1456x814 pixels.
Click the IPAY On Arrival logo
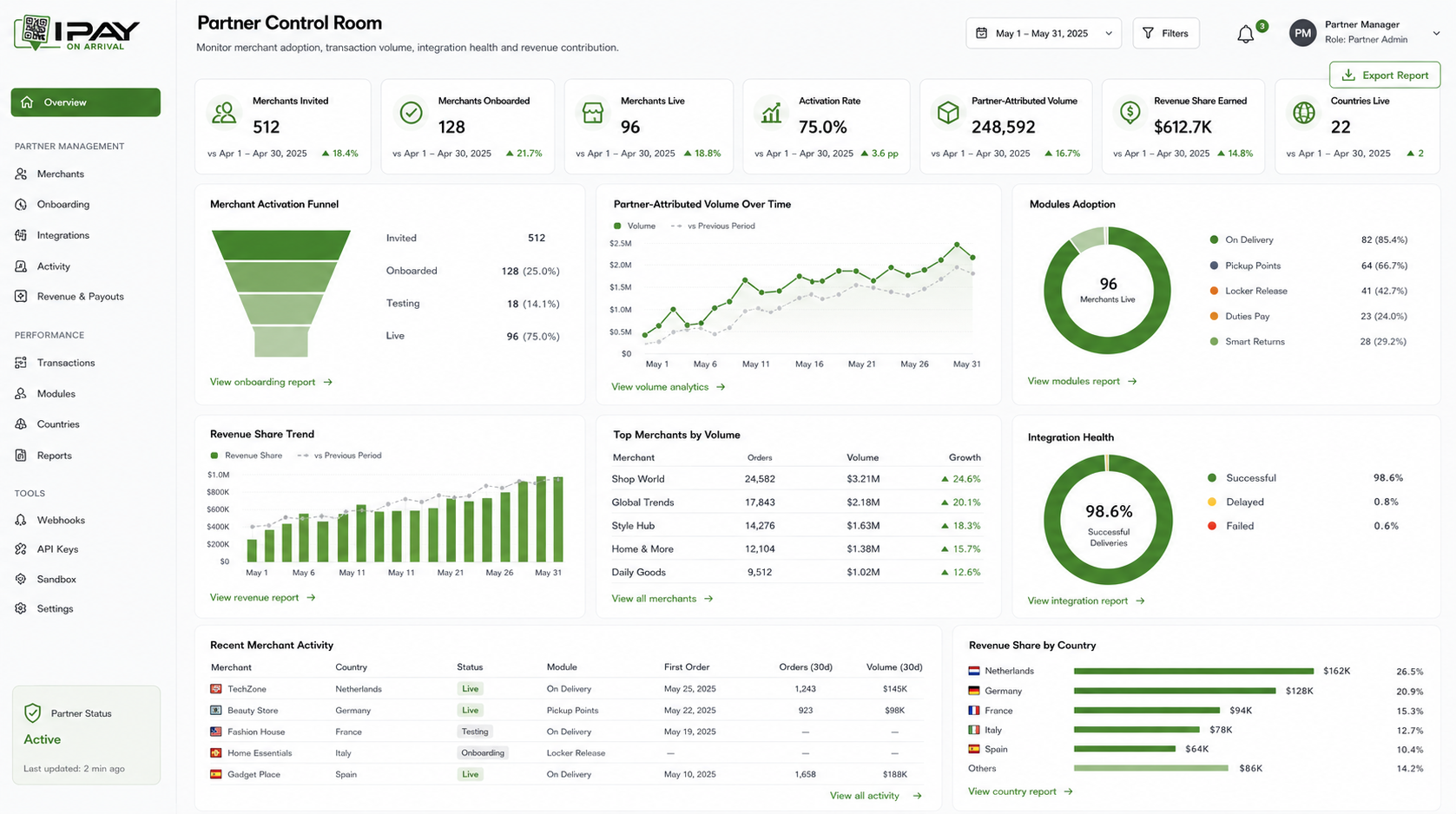coord(77,33)
